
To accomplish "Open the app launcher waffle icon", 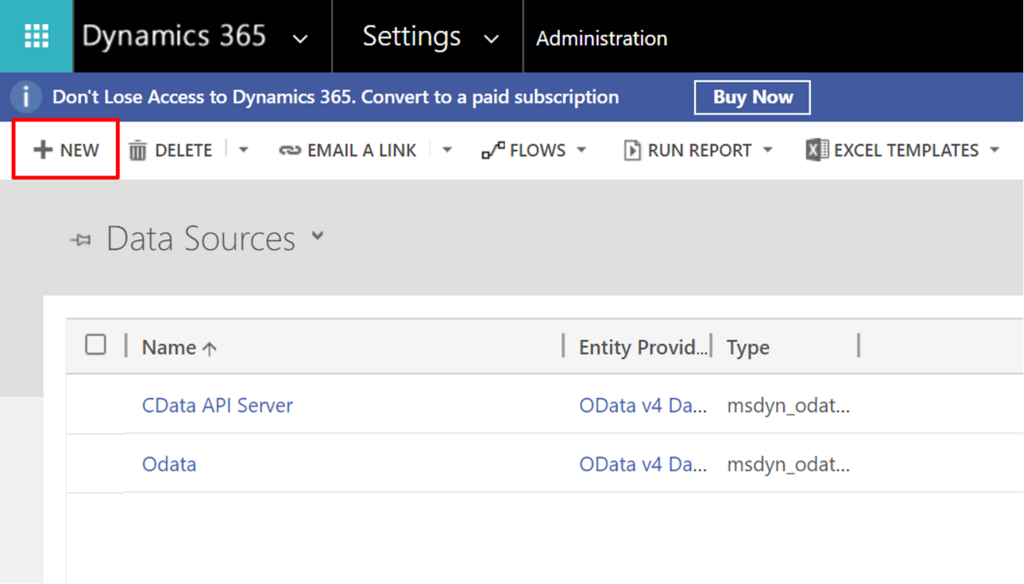I will 37,36.
